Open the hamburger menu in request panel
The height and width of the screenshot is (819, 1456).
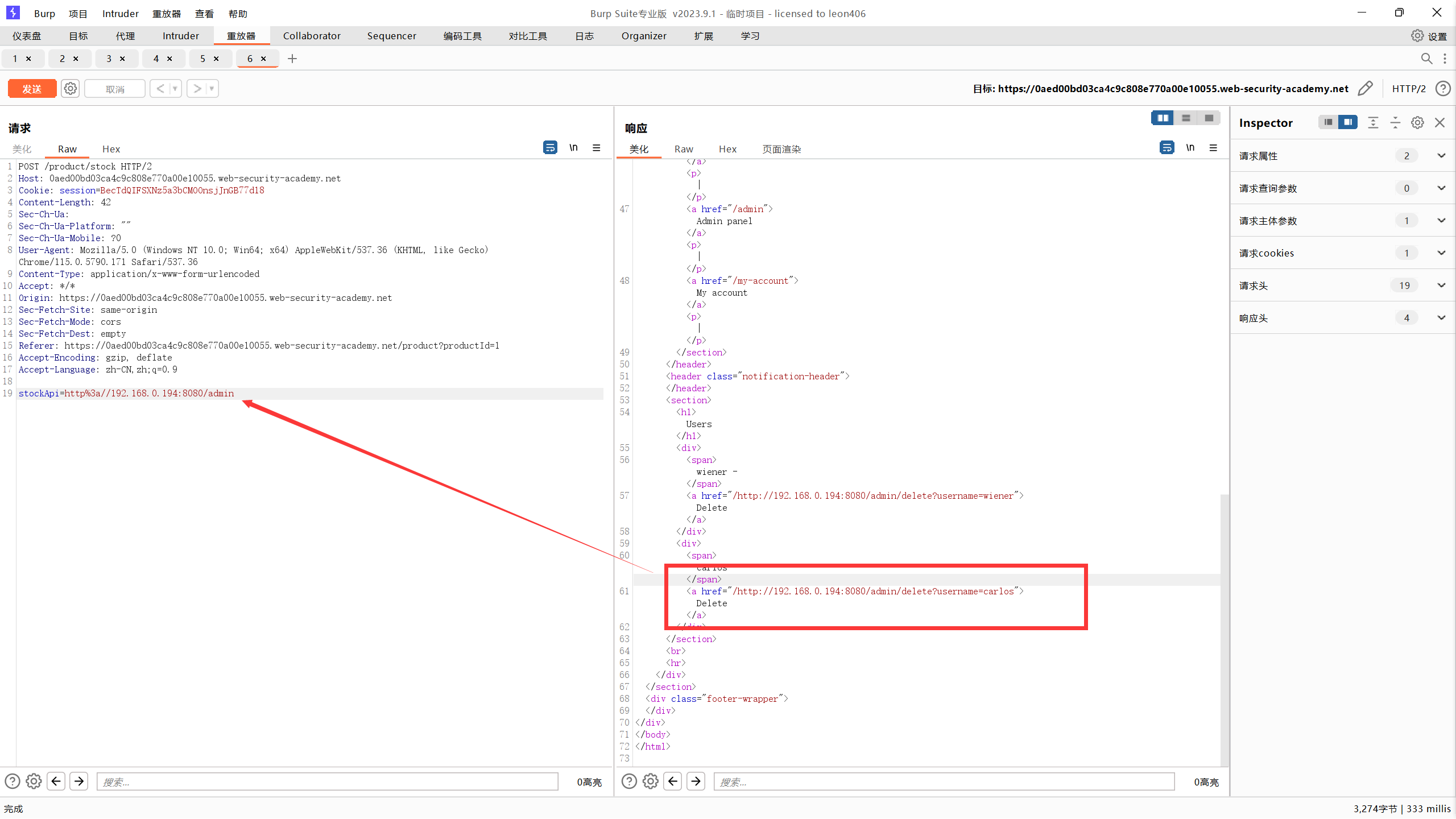pos(597,148)
